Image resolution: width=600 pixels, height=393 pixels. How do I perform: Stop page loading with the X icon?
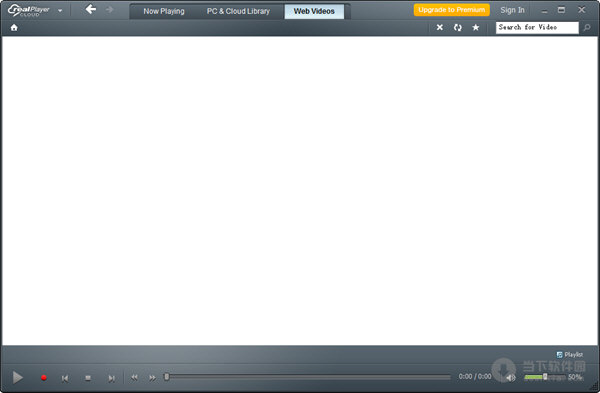click(x=440, y=27)
